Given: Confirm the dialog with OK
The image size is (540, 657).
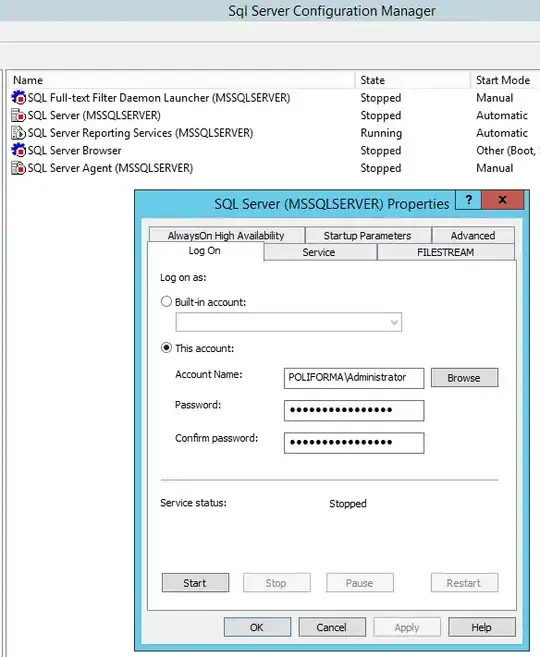Looking at the screenshot, I should point(257,627).
